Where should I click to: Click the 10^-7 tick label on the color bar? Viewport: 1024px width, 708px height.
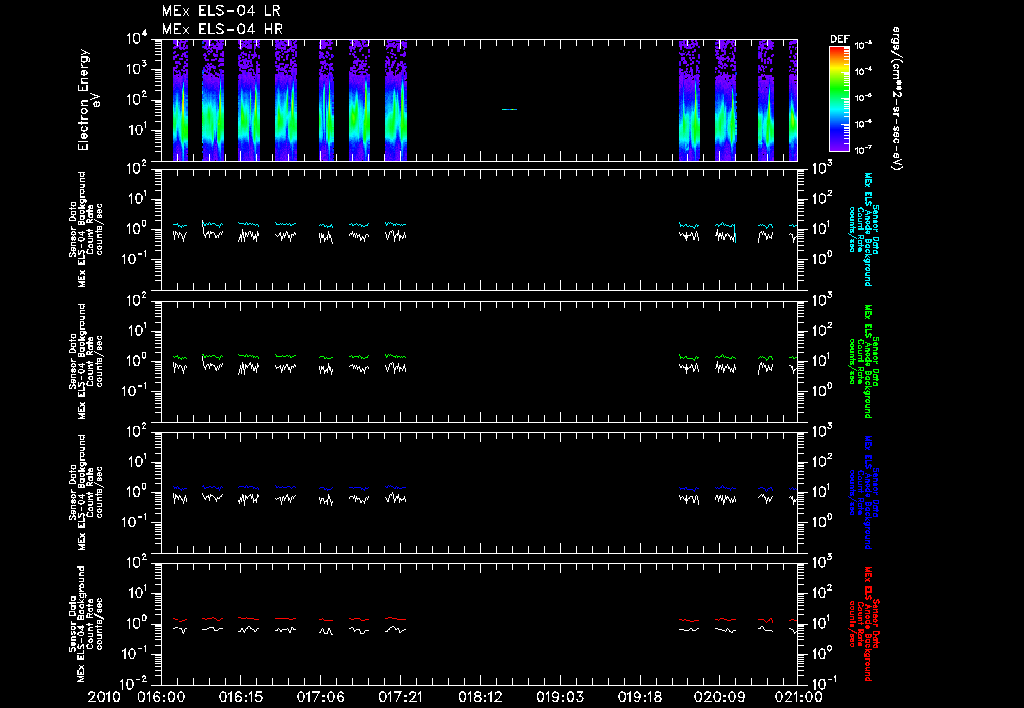click(x=863, y=150)
